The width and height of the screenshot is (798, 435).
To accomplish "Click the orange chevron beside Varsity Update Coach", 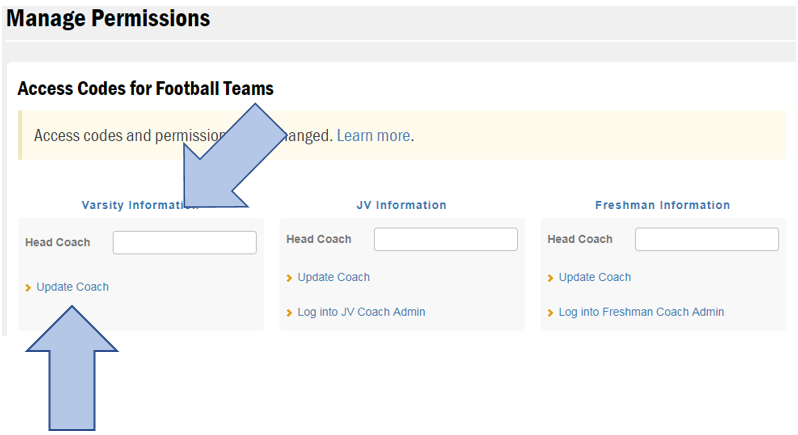I will 28,288.
